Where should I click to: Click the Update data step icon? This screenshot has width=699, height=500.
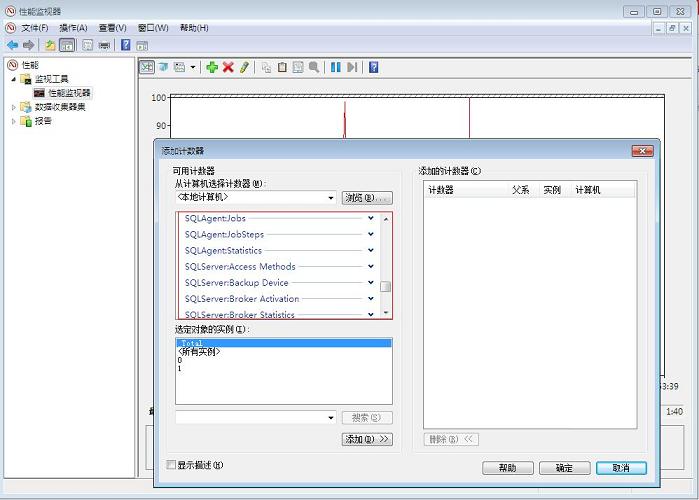pos(352,67)
